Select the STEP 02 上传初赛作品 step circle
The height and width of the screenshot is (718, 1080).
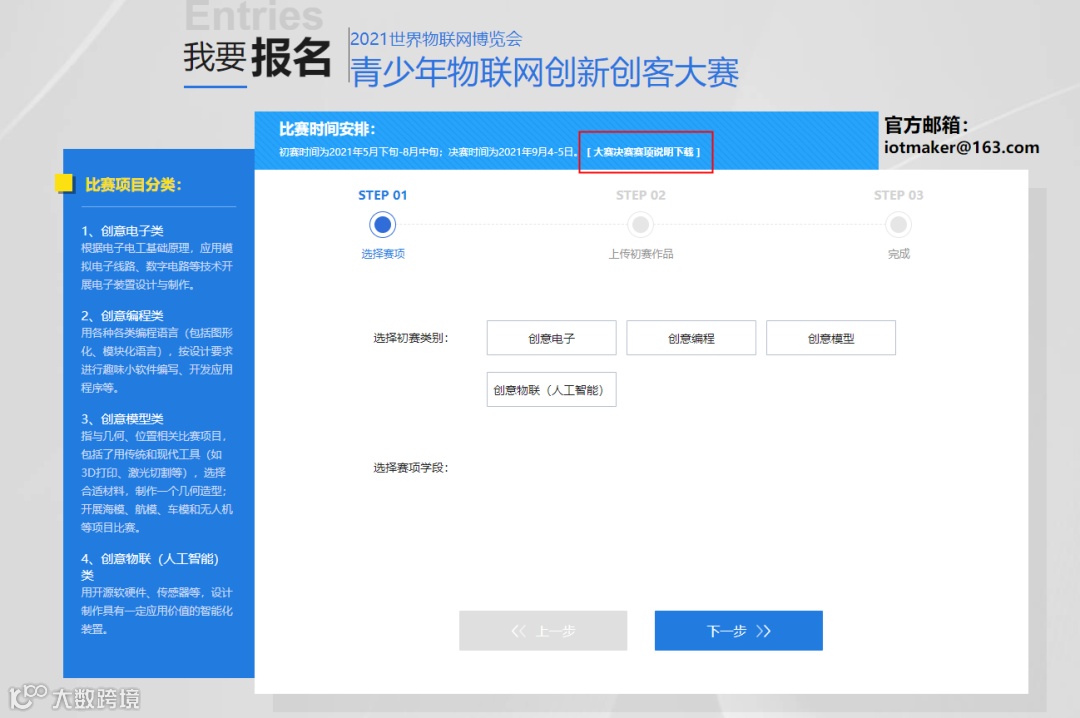(x=641, y=225)
